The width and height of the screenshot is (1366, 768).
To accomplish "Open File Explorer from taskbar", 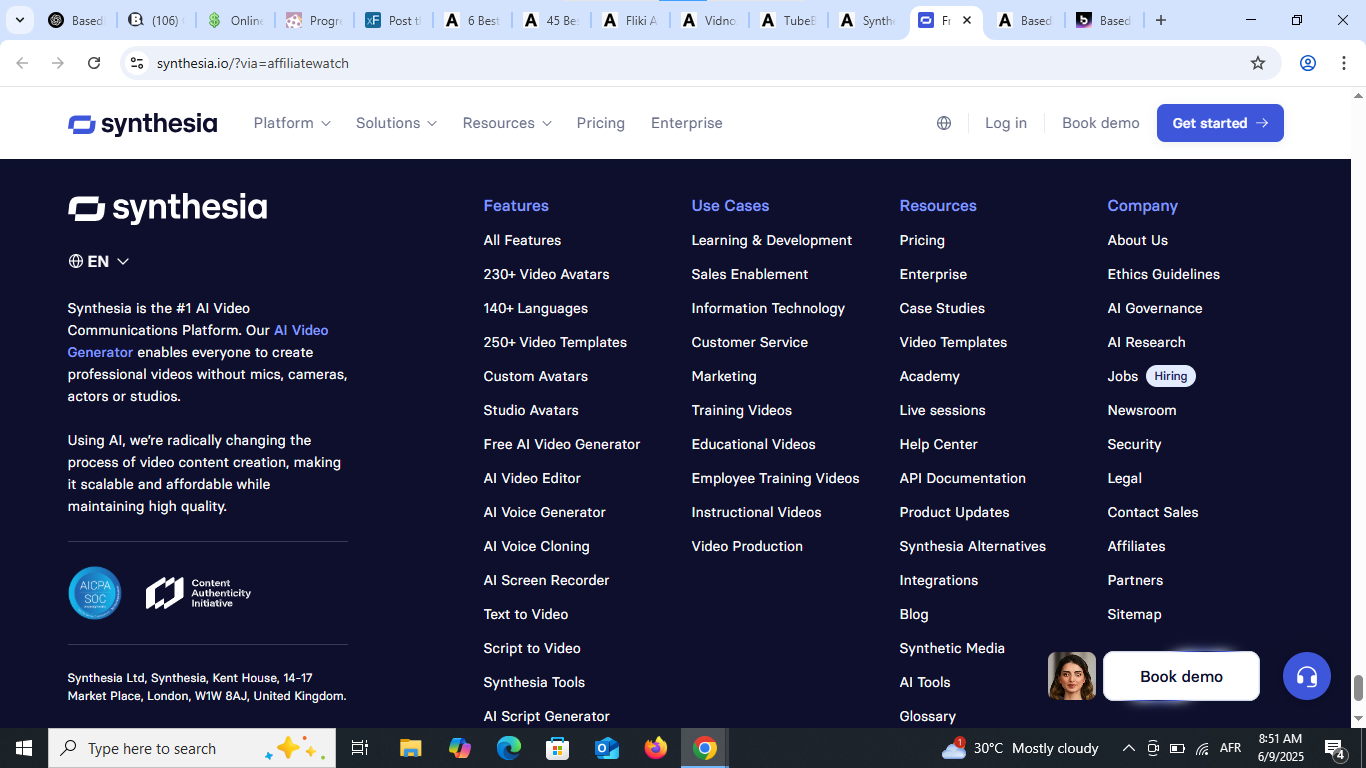I will [410, 748].
